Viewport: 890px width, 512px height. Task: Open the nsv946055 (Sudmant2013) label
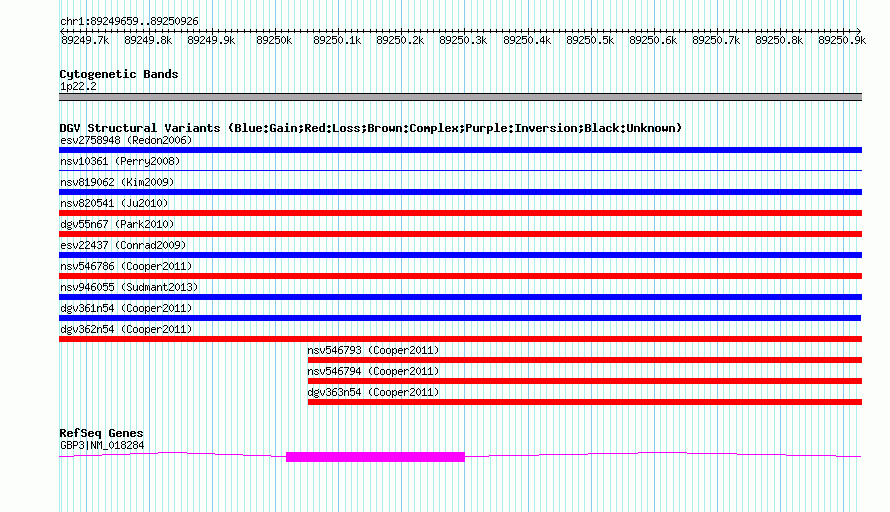click(x=129, y=287)
